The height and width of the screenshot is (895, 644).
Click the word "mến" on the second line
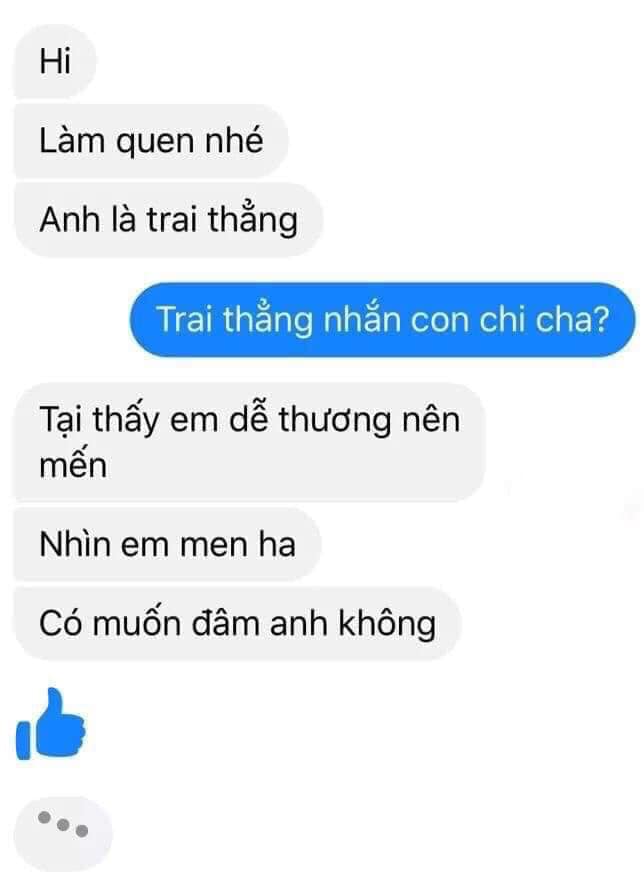(73, 464)
